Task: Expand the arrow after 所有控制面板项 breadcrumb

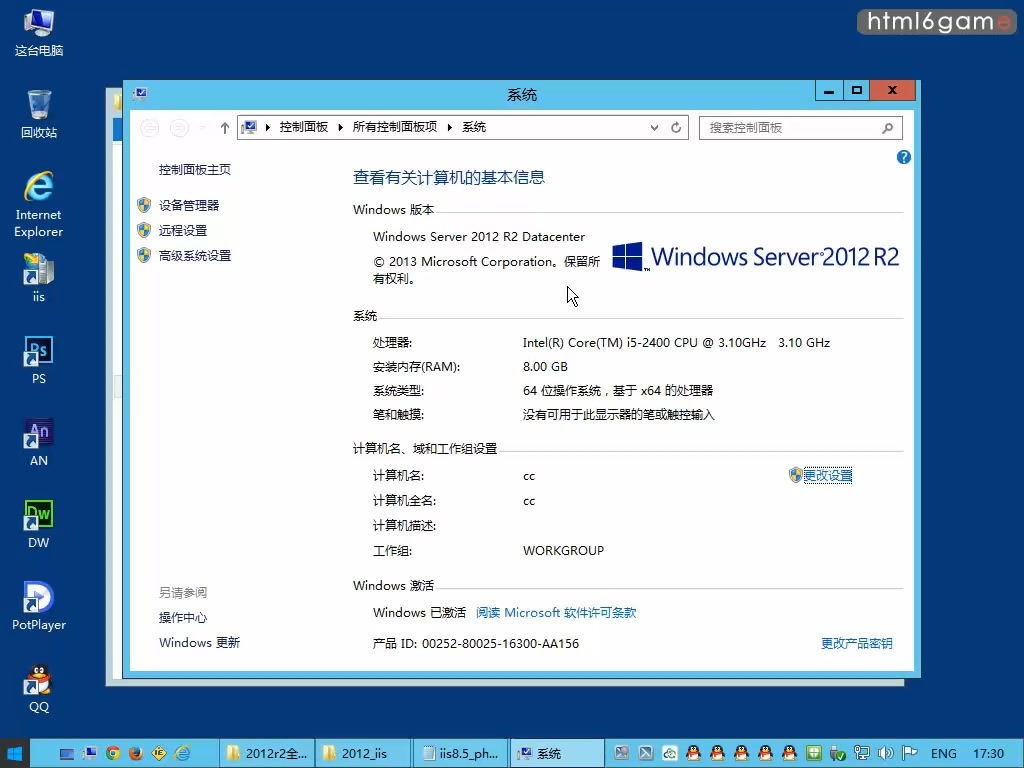Action: [x=449, y=127]
